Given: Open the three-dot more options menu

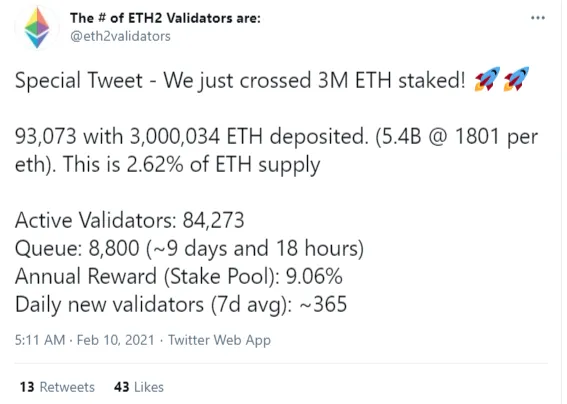Looking at the screenshot, I should click(538, 17).
